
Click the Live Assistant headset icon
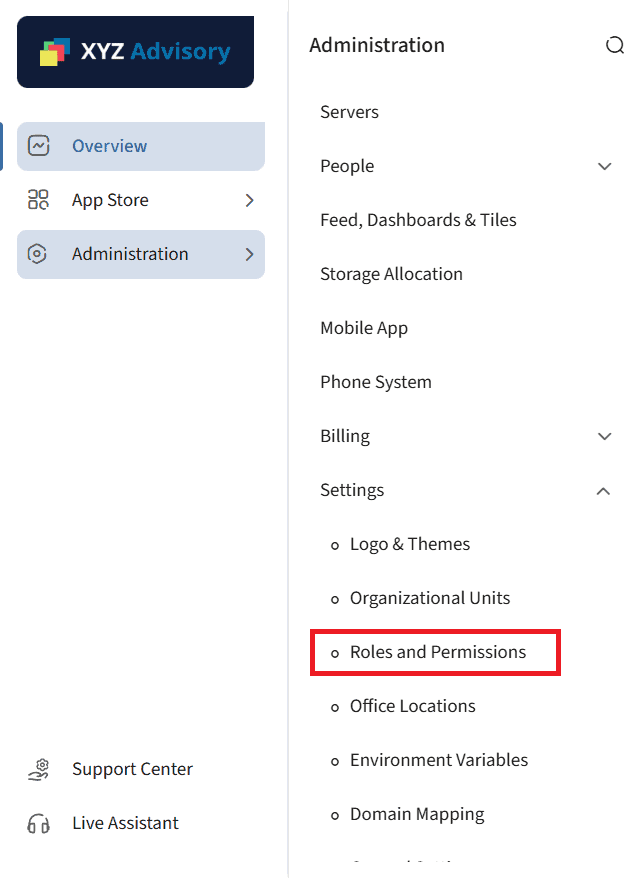coord(38,823)
